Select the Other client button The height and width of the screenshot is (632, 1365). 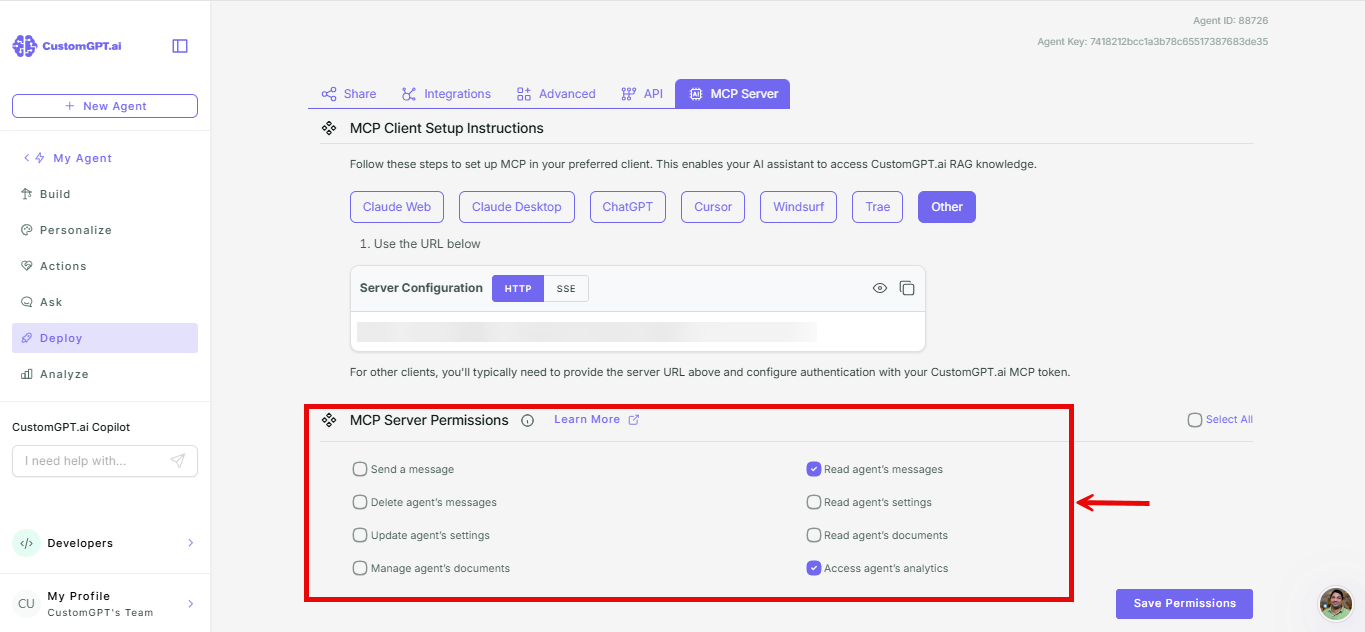[947, 207]
